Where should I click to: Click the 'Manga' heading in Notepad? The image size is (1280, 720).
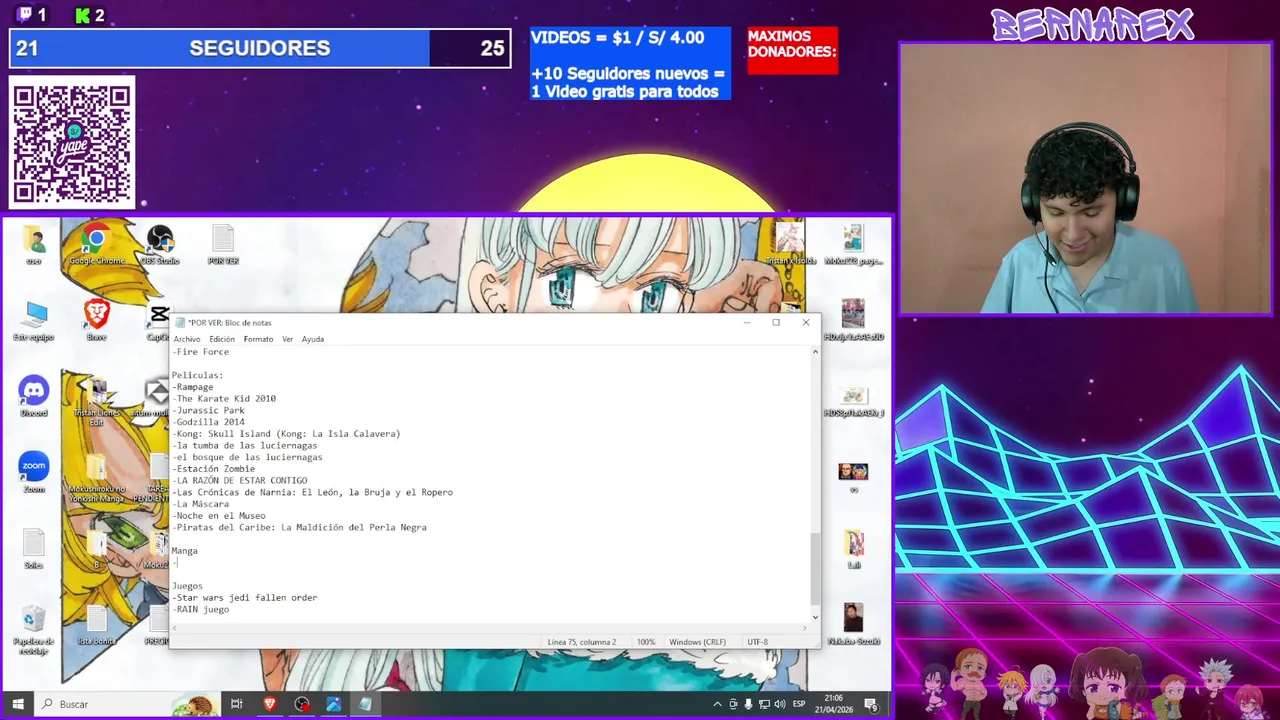185,551
